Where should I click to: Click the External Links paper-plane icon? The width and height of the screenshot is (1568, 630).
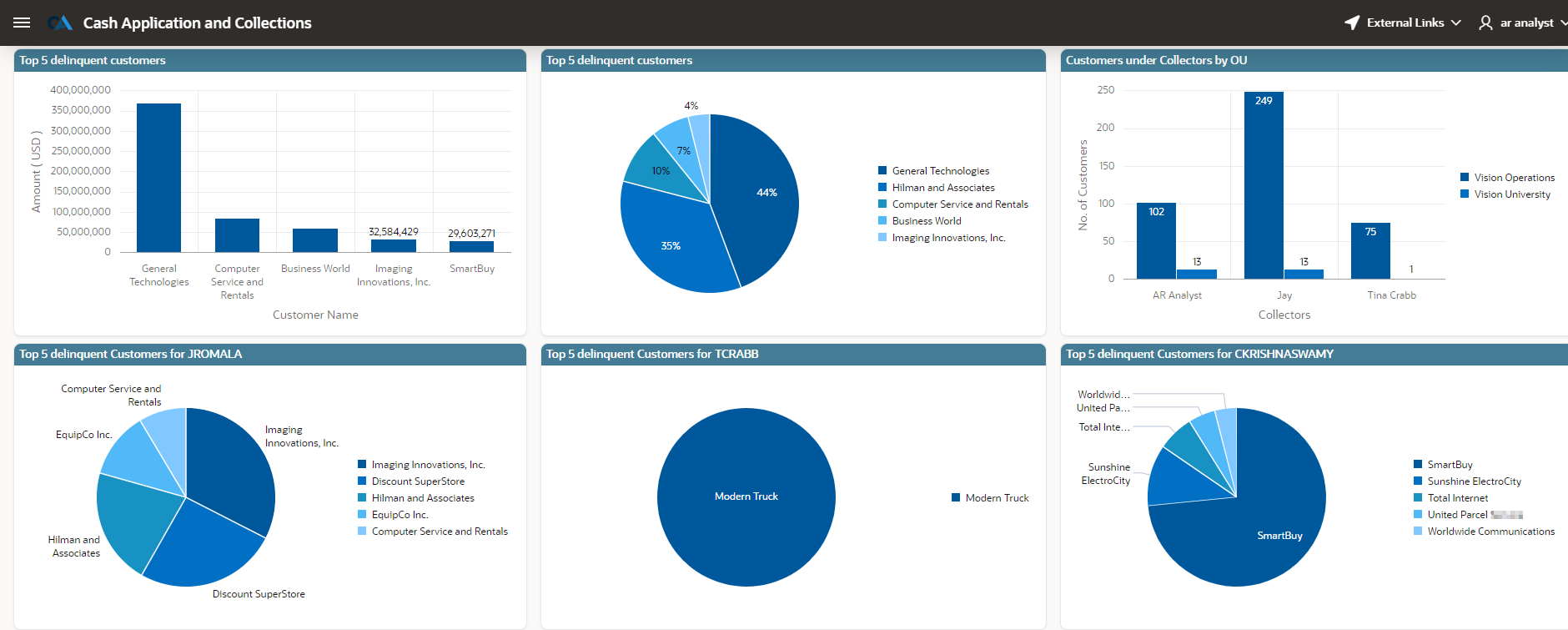[1352, 23]
